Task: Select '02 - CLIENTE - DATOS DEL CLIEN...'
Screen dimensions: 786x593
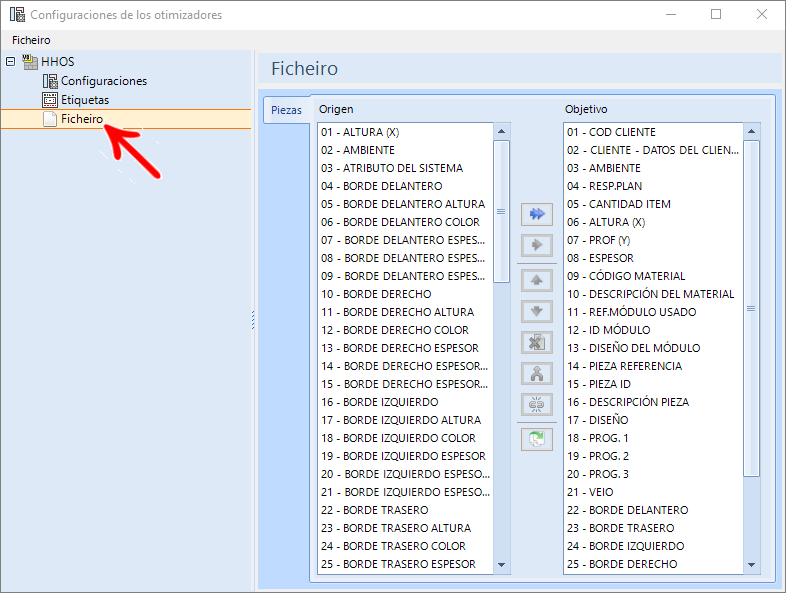Action: [x=653, y=150]
